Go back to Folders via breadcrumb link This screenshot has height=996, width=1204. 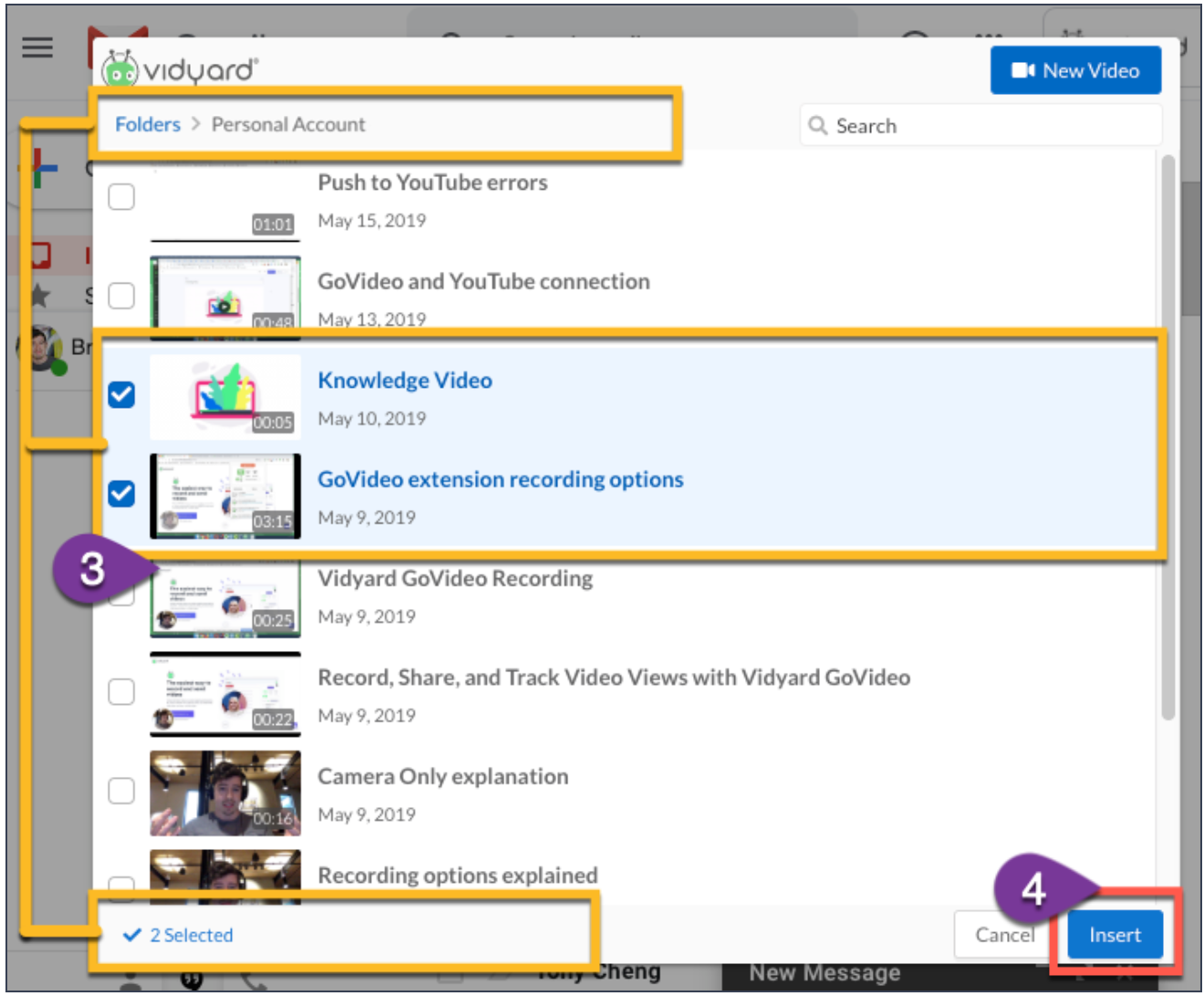click(148, 124)
